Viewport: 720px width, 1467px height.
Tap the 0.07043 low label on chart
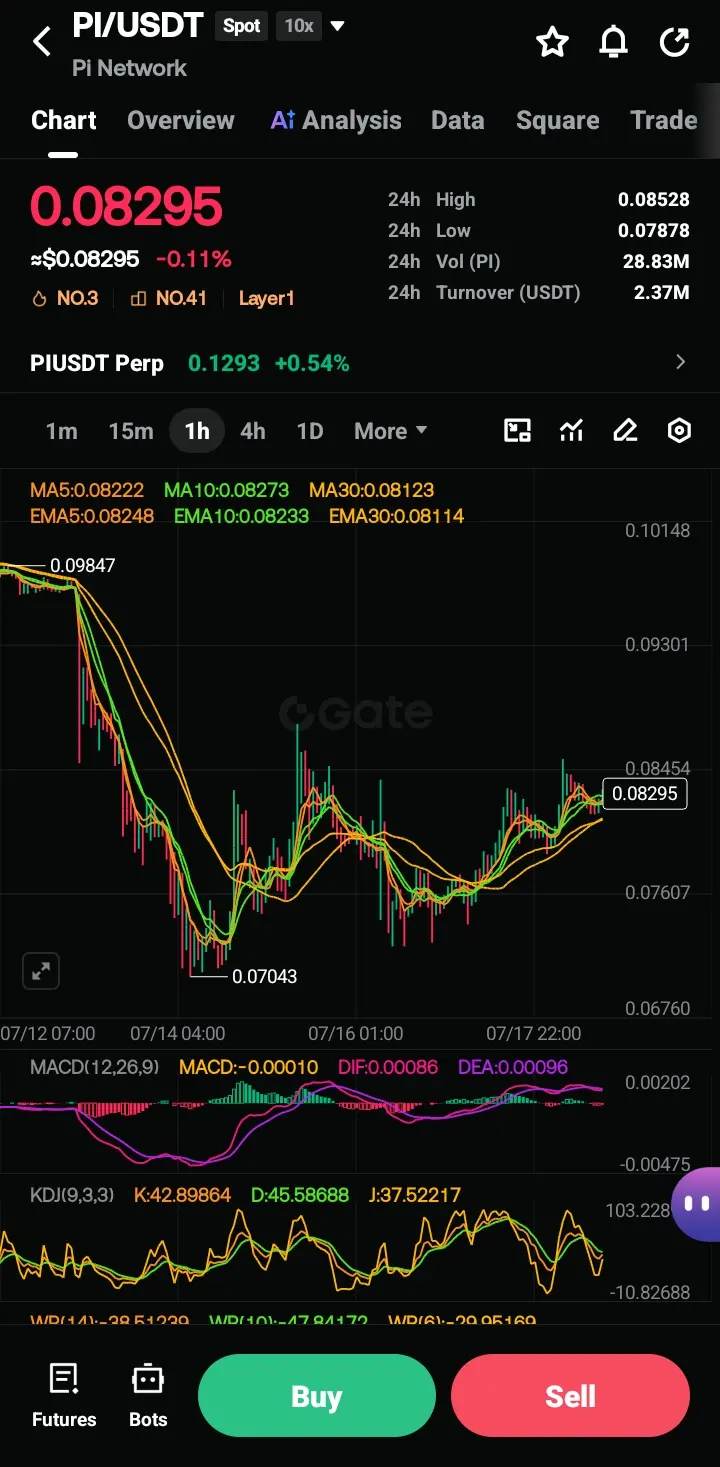click(264, 976)
